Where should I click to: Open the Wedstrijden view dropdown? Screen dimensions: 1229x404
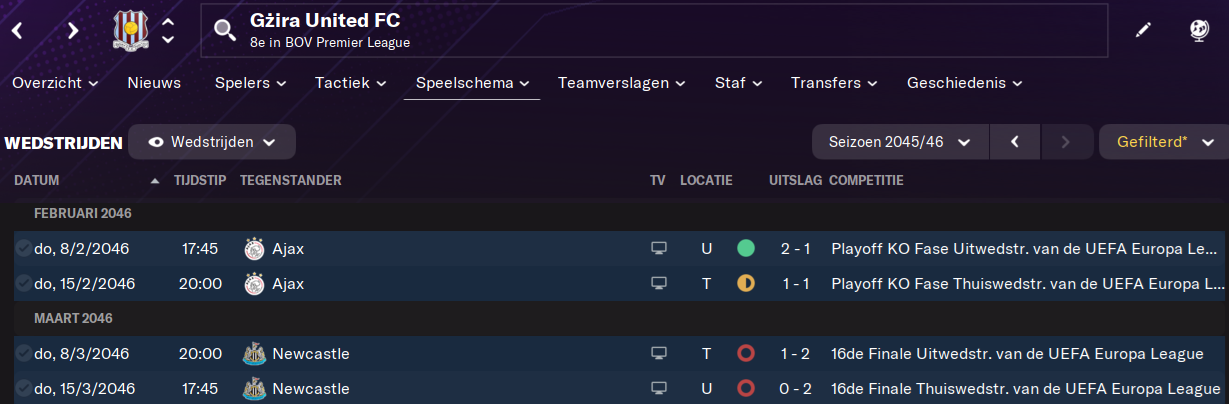pos(212,142)
